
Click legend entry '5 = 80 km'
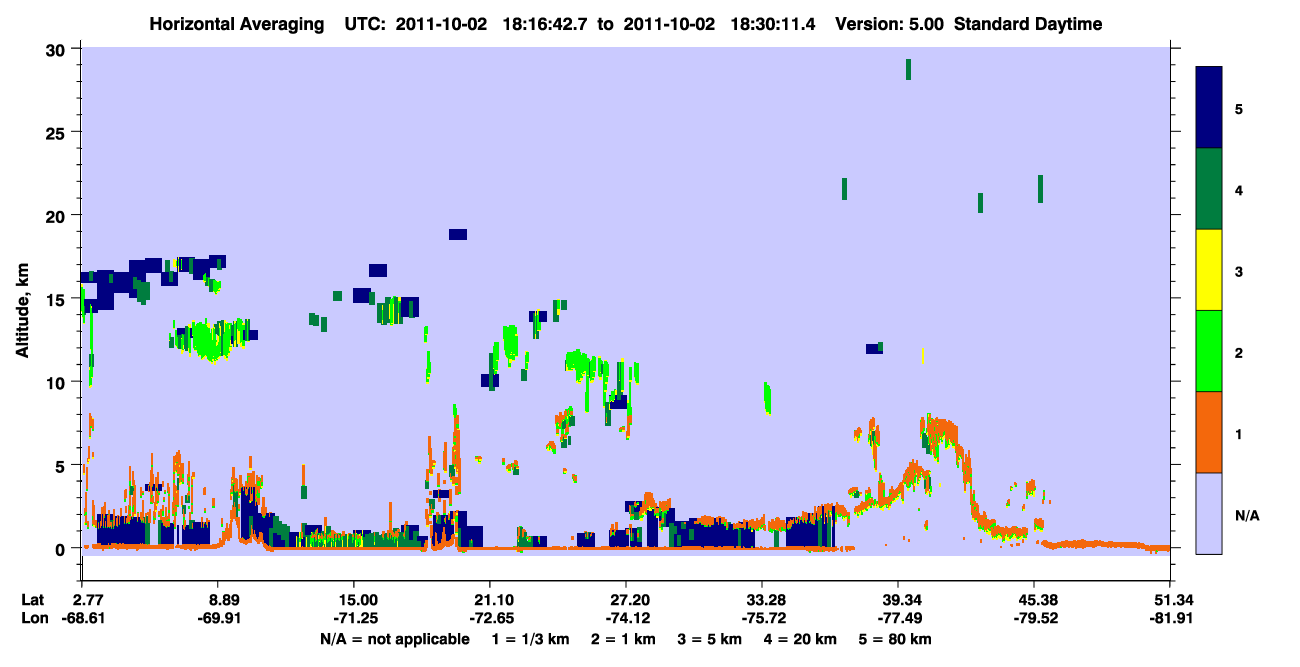point(897,639)
